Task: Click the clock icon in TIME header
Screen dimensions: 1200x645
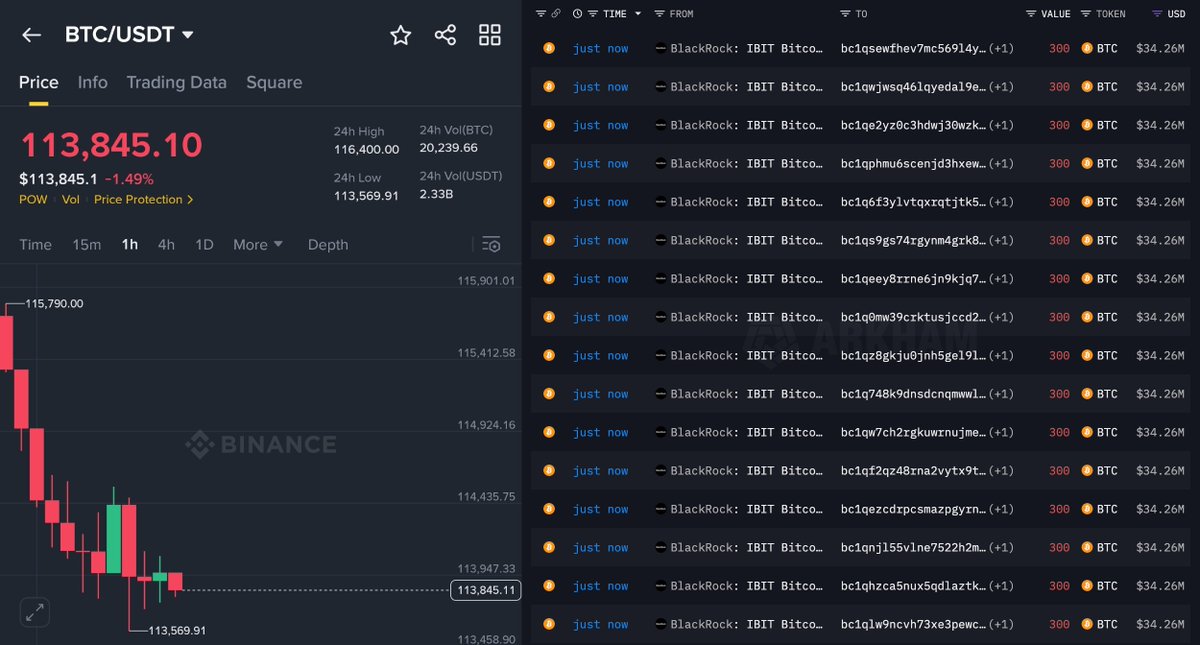Action: (578, 14)
